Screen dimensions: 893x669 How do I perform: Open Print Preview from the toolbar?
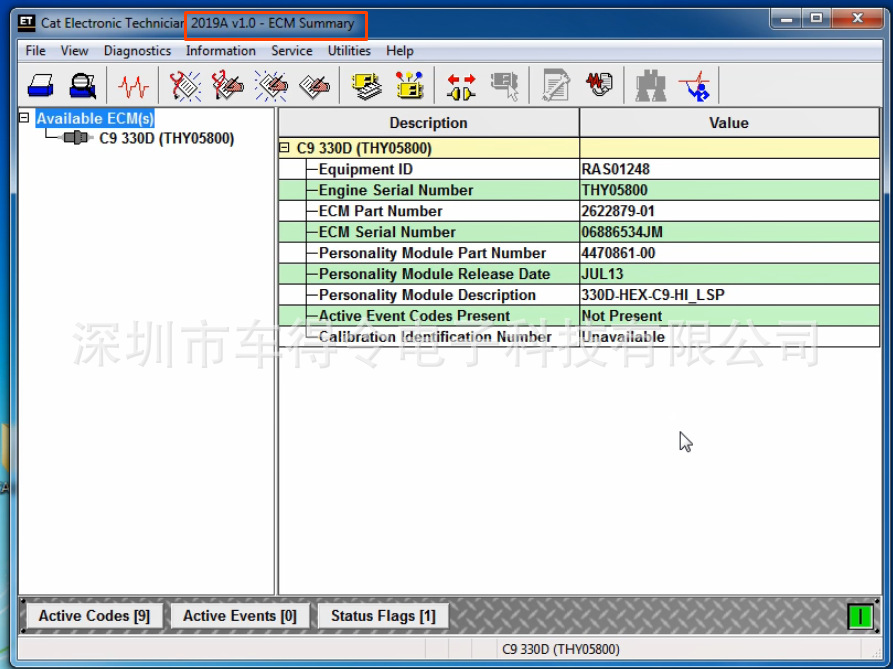83,86
